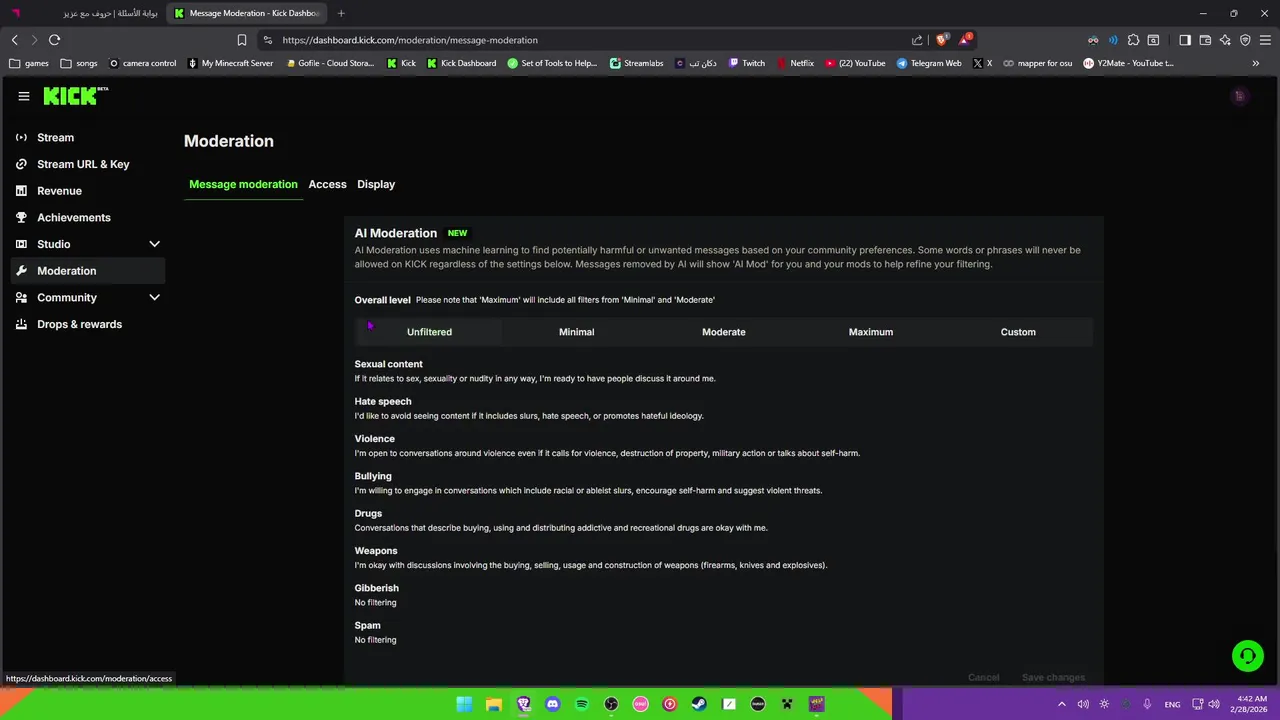This screenshot has height=720, width=1280.
Task: Open the browser main menu
Action: click(x=1266, y=40)
